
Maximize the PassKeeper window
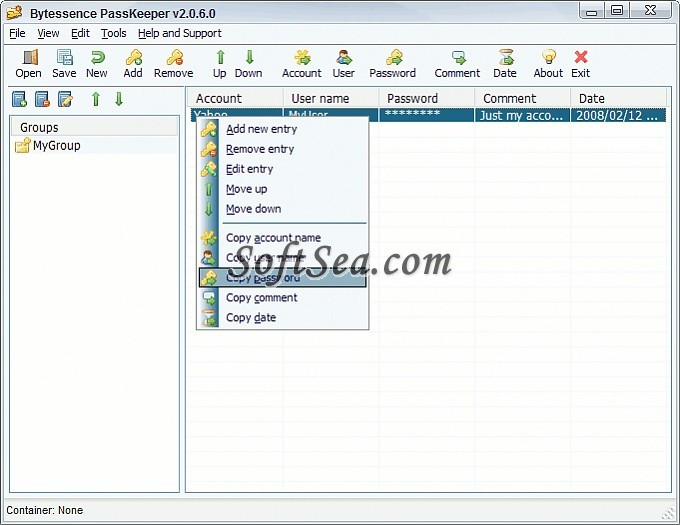pyautogui.click(x=617, y=11)
